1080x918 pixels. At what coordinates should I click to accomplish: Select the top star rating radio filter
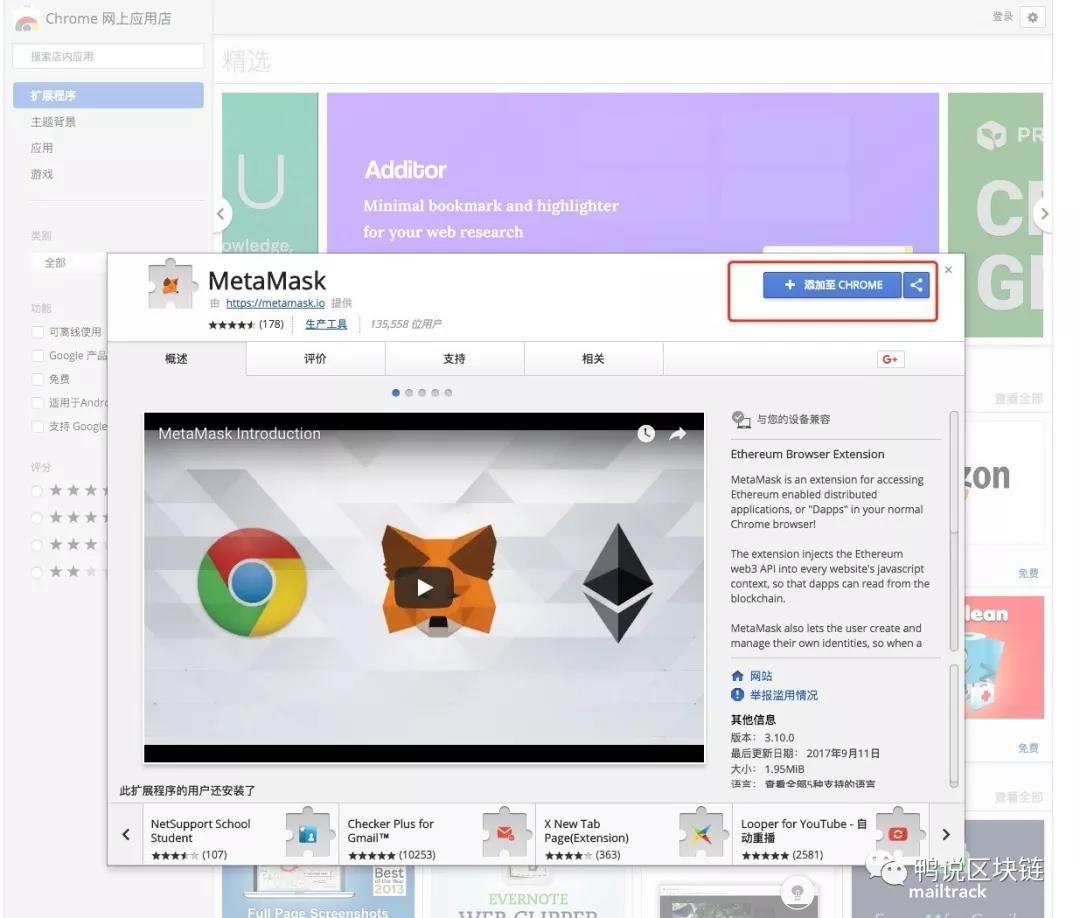37,490
